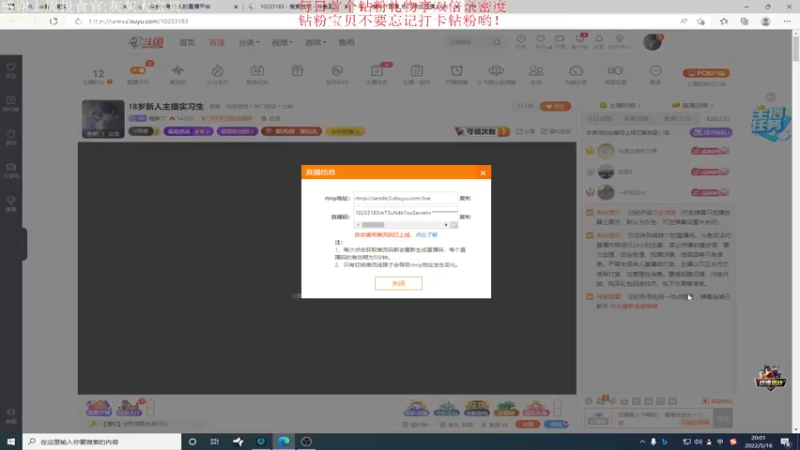Select the browser address bar URL

tap(138, 21)
